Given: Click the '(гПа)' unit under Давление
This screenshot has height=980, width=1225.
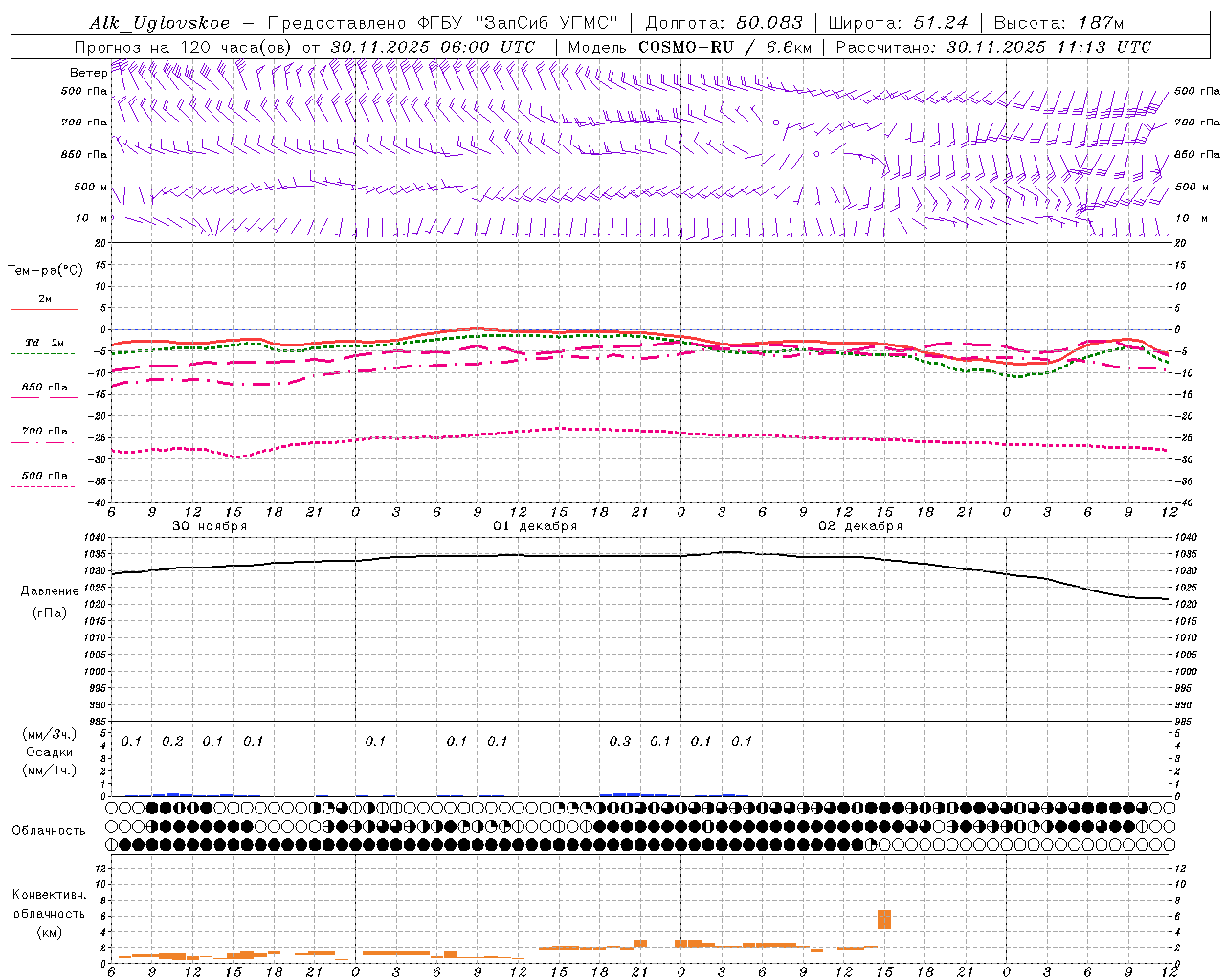Looking at the screenshot, I should 50,612.
